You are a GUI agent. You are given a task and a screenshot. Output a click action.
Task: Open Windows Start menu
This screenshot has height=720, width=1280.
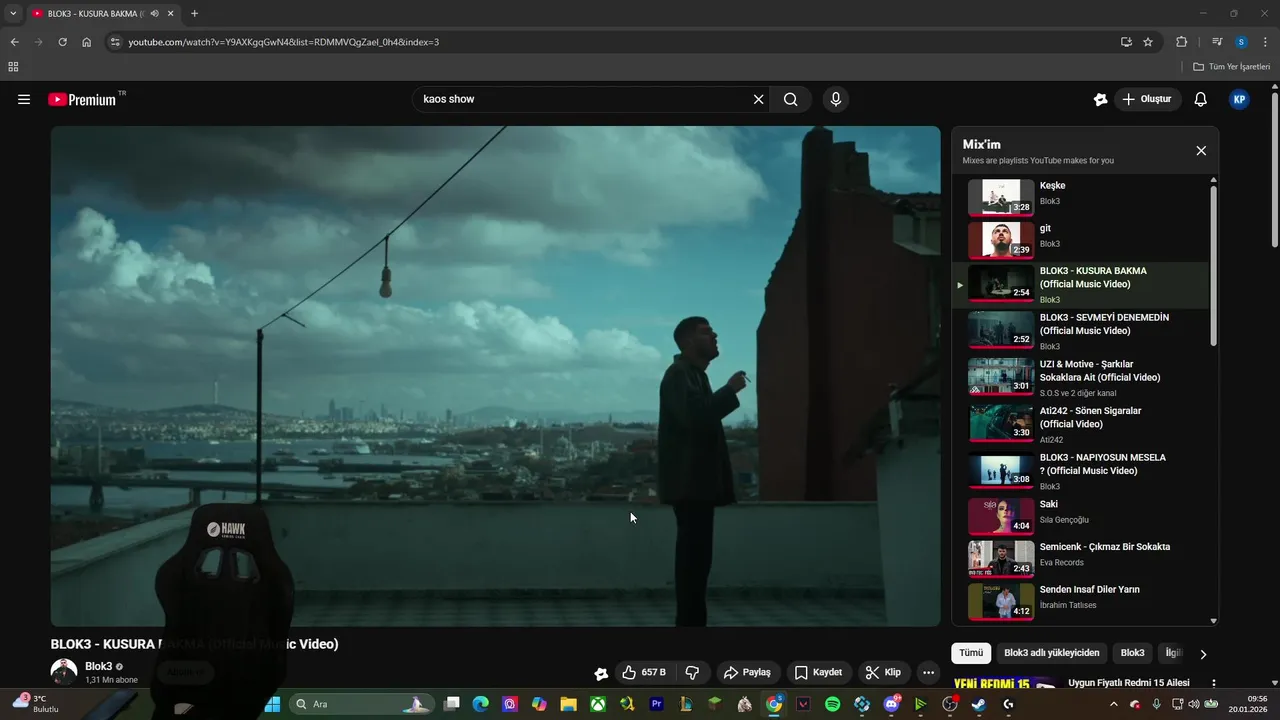[x=272, y=704]
